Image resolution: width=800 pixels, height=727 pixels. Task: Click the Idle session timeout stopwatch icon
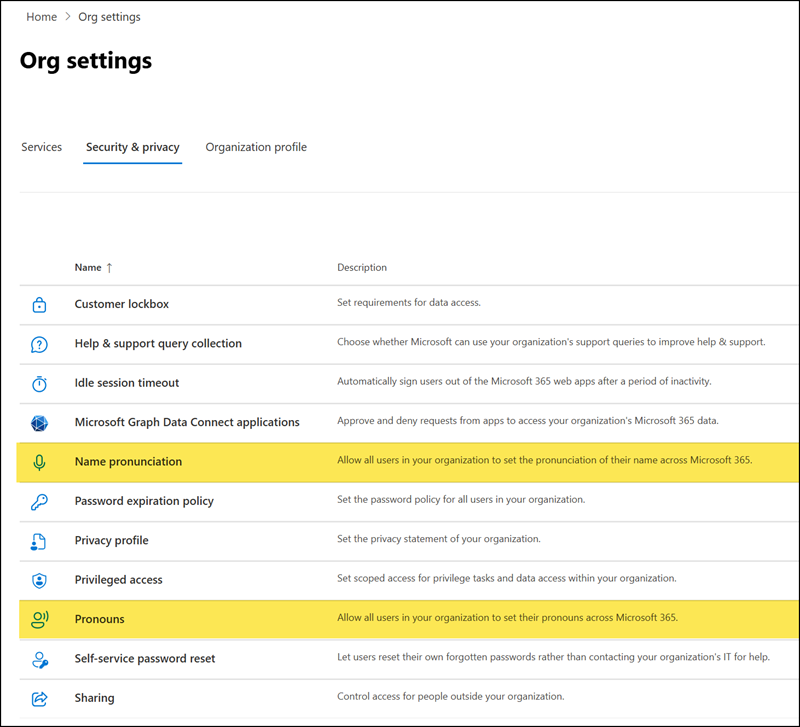(x=39, y=383)
